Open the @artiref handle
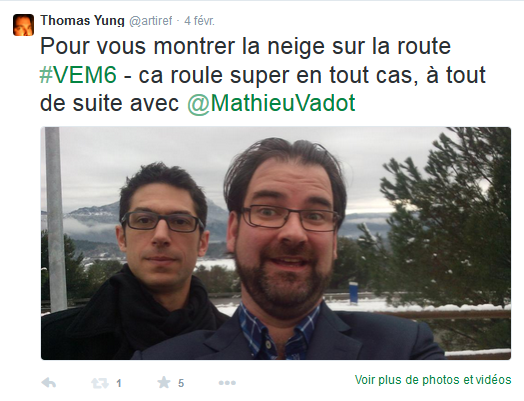 pos(150,21)
